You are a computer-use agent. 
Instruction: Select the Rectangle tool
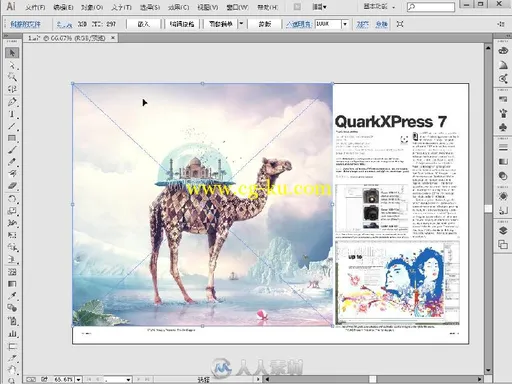12,138
